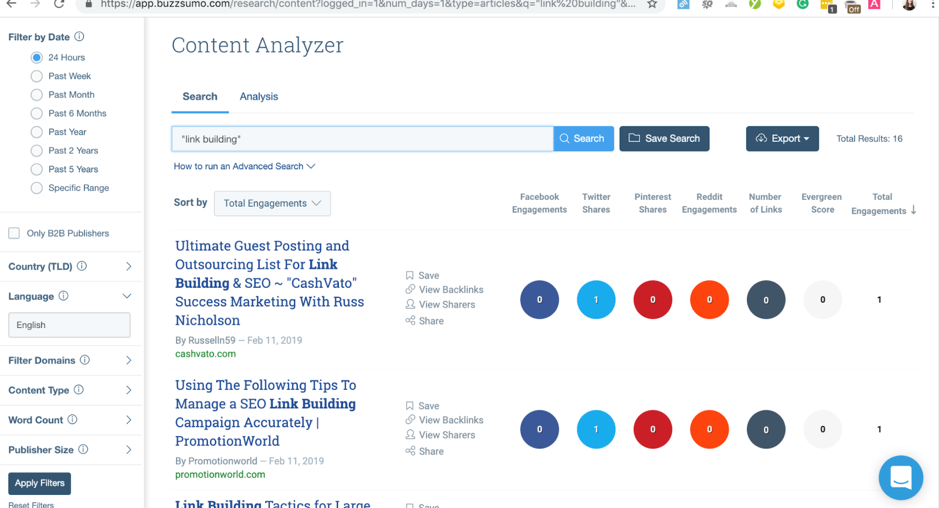The height and width of the screenshot is (508, 939).
Task: Click the English language input field
Action: (69, 325)
